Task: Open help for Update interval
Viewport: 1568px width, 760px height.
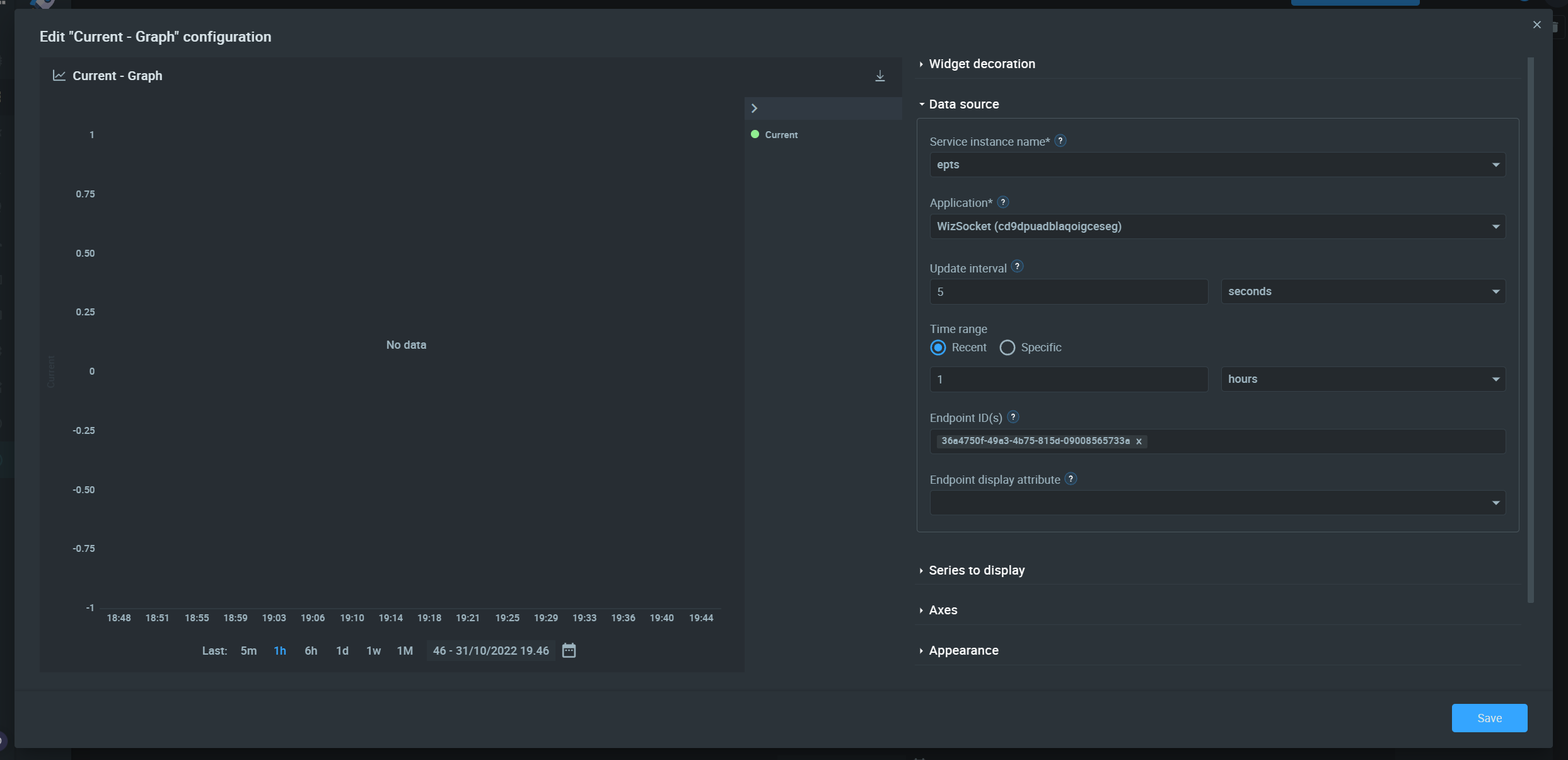Action: click(1017, 266)
